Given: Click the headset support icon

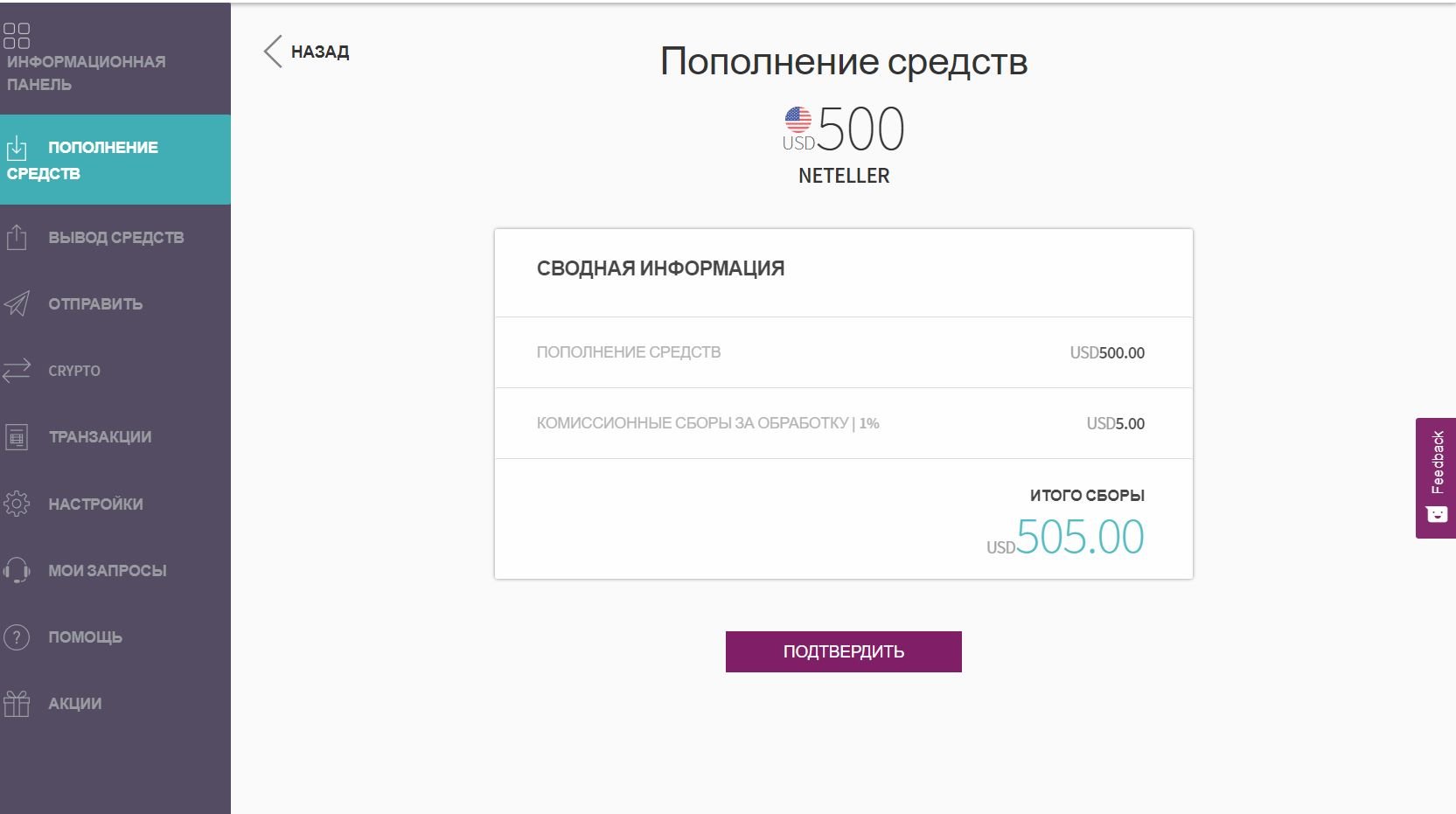Looking at the screenshot, I should click(17, 570).
